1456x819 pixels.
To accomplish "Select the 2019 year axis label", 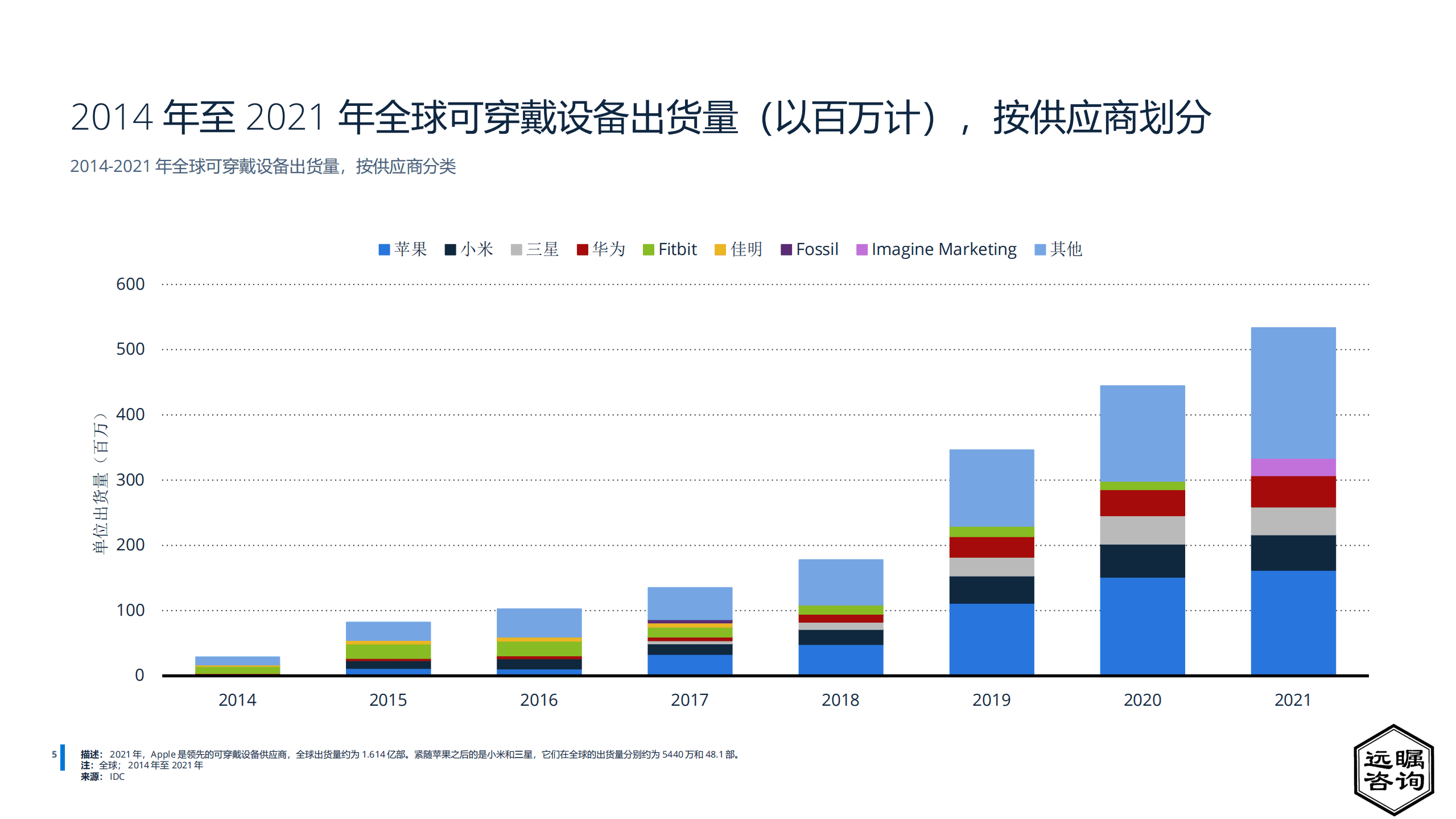I will click(x=991, y=701).
